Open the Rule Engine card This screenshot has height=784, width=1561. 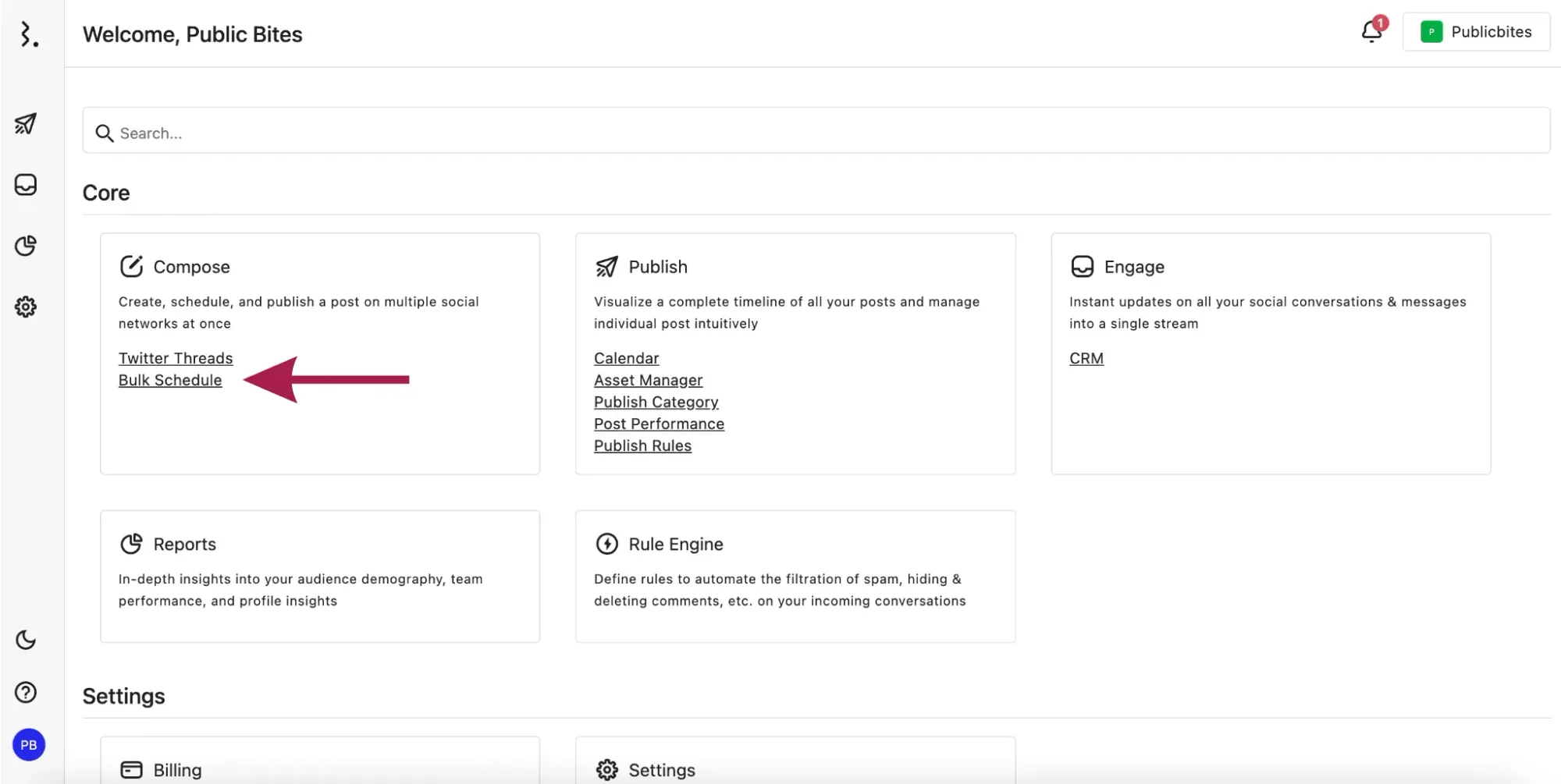[x=795, y=575]
